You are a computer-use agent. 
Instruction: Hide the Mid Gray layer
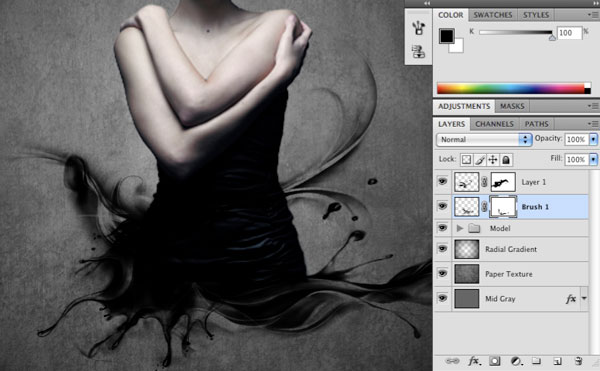442,298
